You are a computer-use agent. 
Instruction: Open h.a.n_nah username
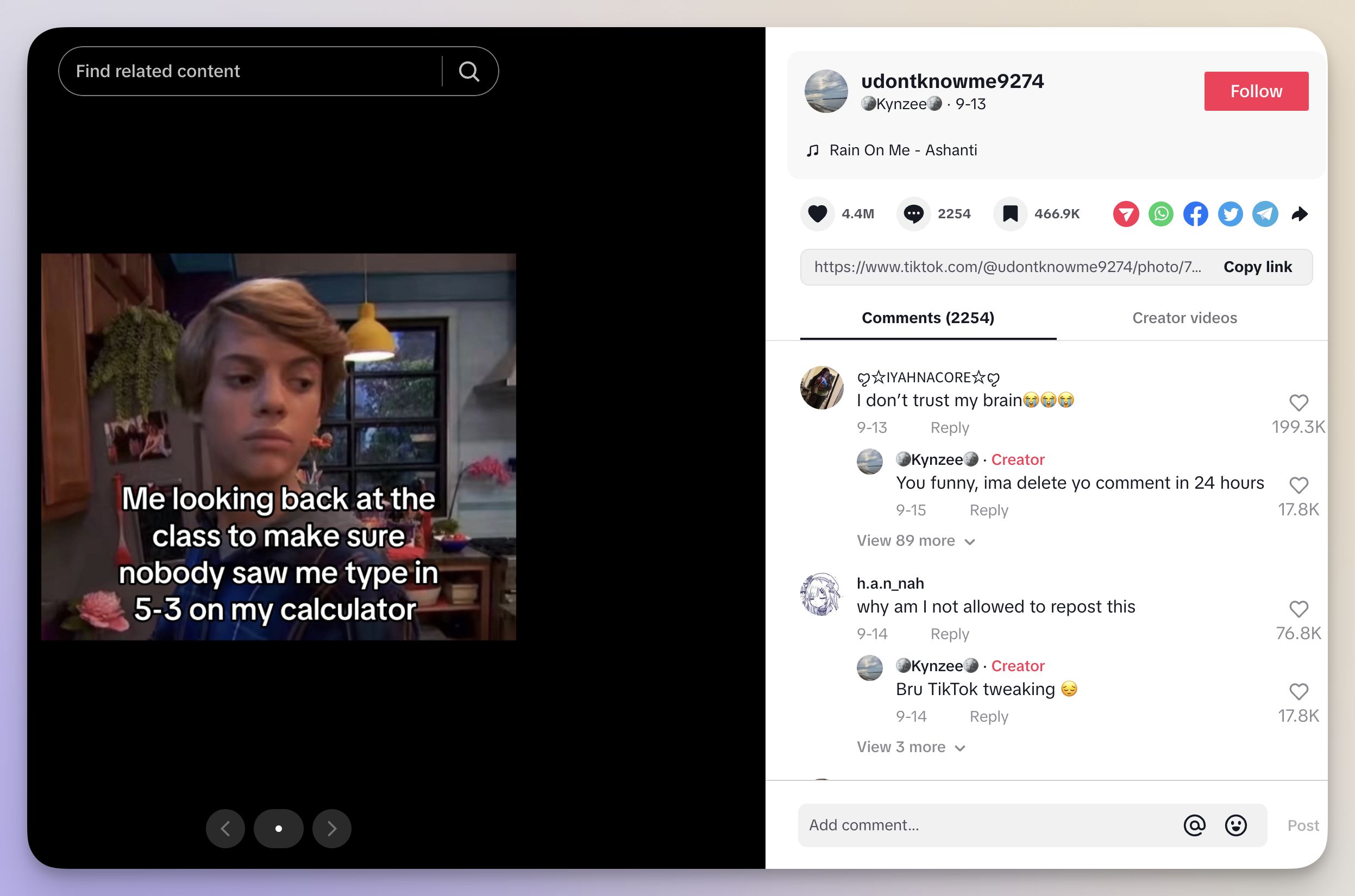(x=890, y=583)
